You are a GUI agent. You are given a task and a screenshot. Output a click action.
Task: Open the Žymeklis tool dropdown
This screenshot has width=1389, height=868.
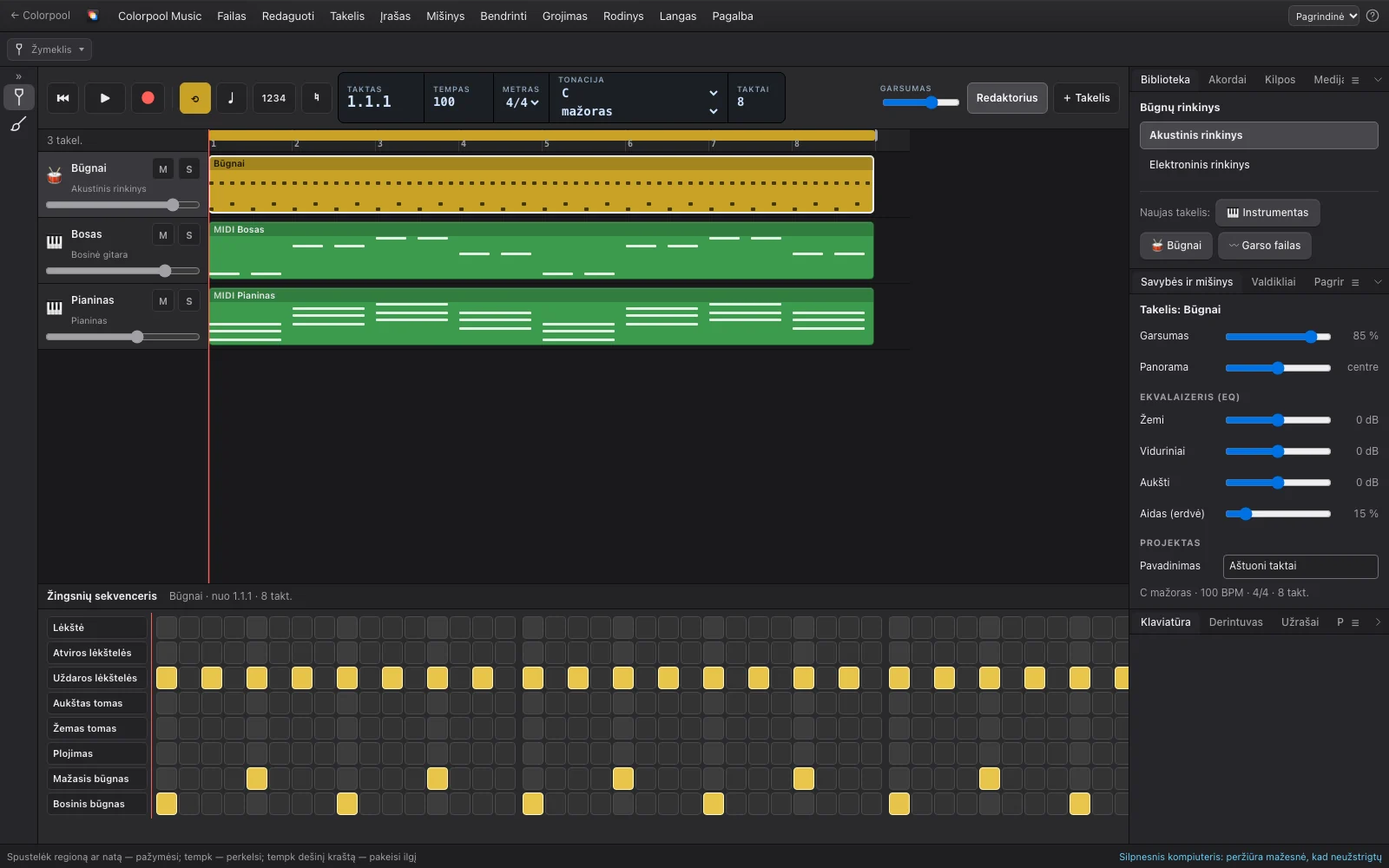tap(49, 49)
